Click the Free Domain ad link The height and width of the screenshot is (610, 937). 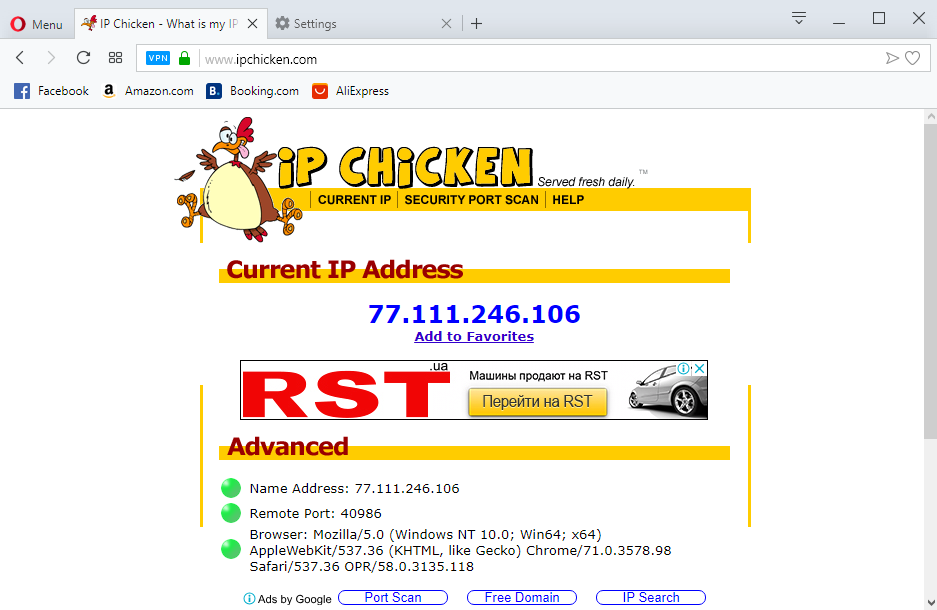(x=522, y=597)
